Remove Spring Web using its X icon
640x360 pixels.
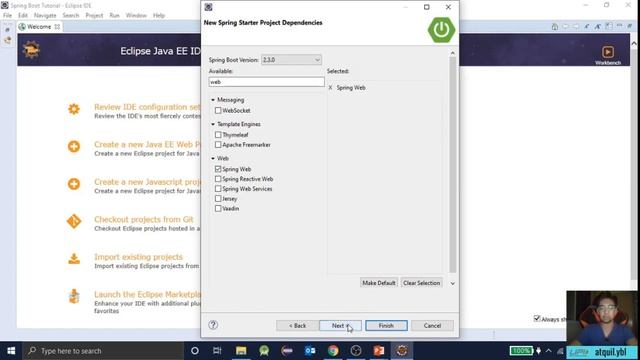point(330,87)
